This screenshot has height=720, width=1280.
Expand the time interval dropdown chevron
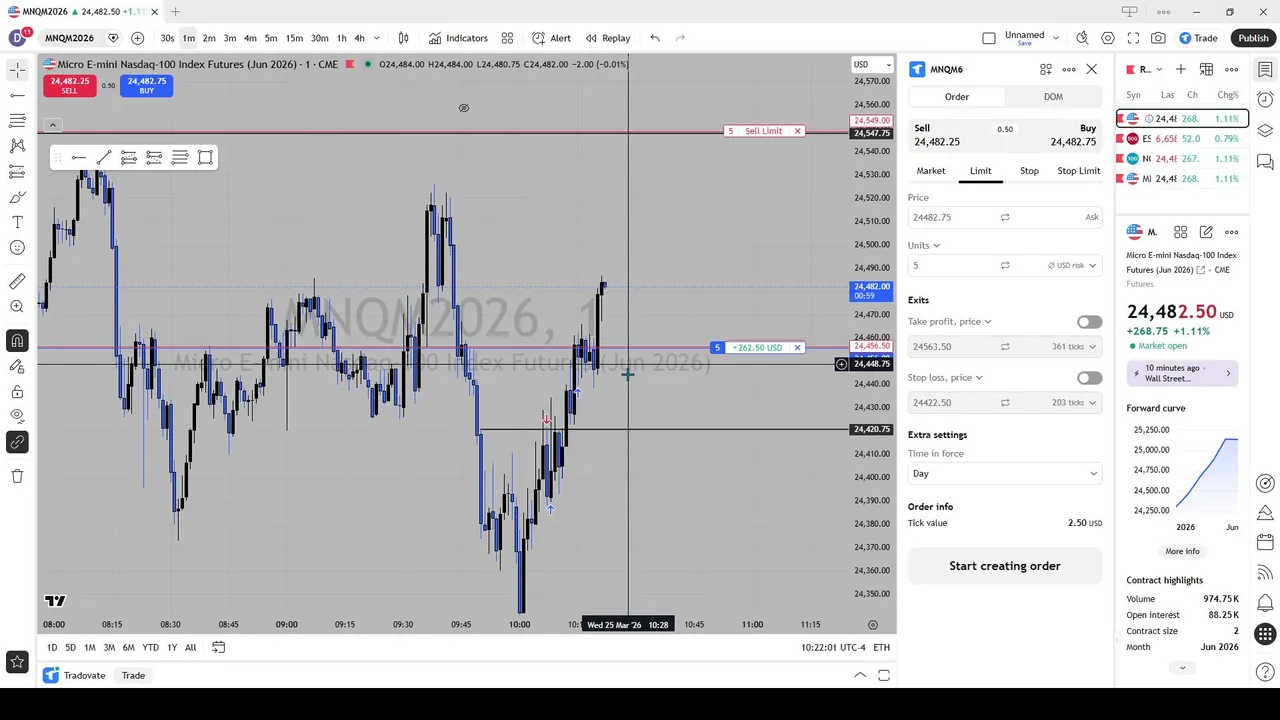tap(376, 38)
